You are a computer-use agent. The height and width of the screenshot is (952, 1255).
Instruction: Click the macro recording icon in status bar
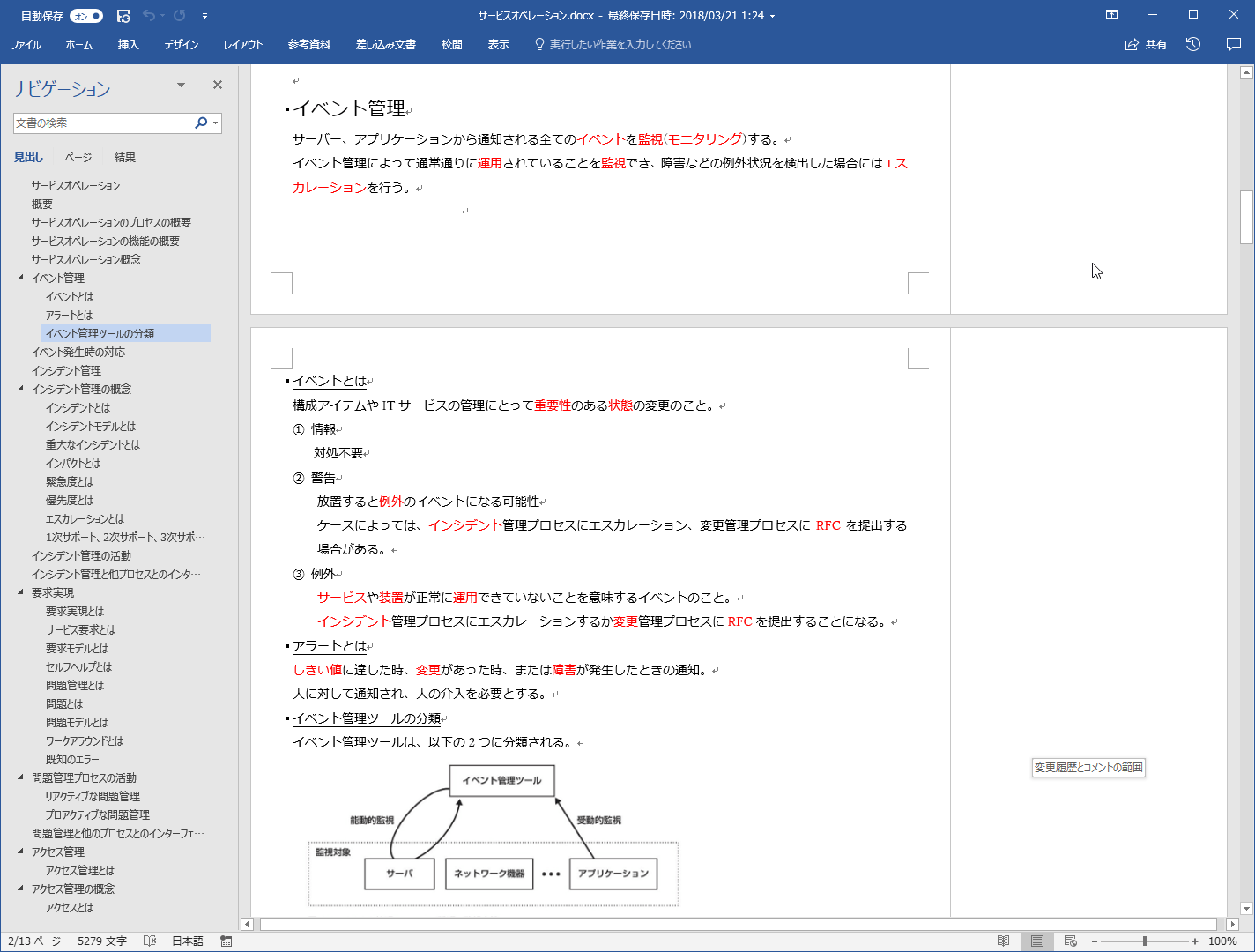[x=226, y=941]
